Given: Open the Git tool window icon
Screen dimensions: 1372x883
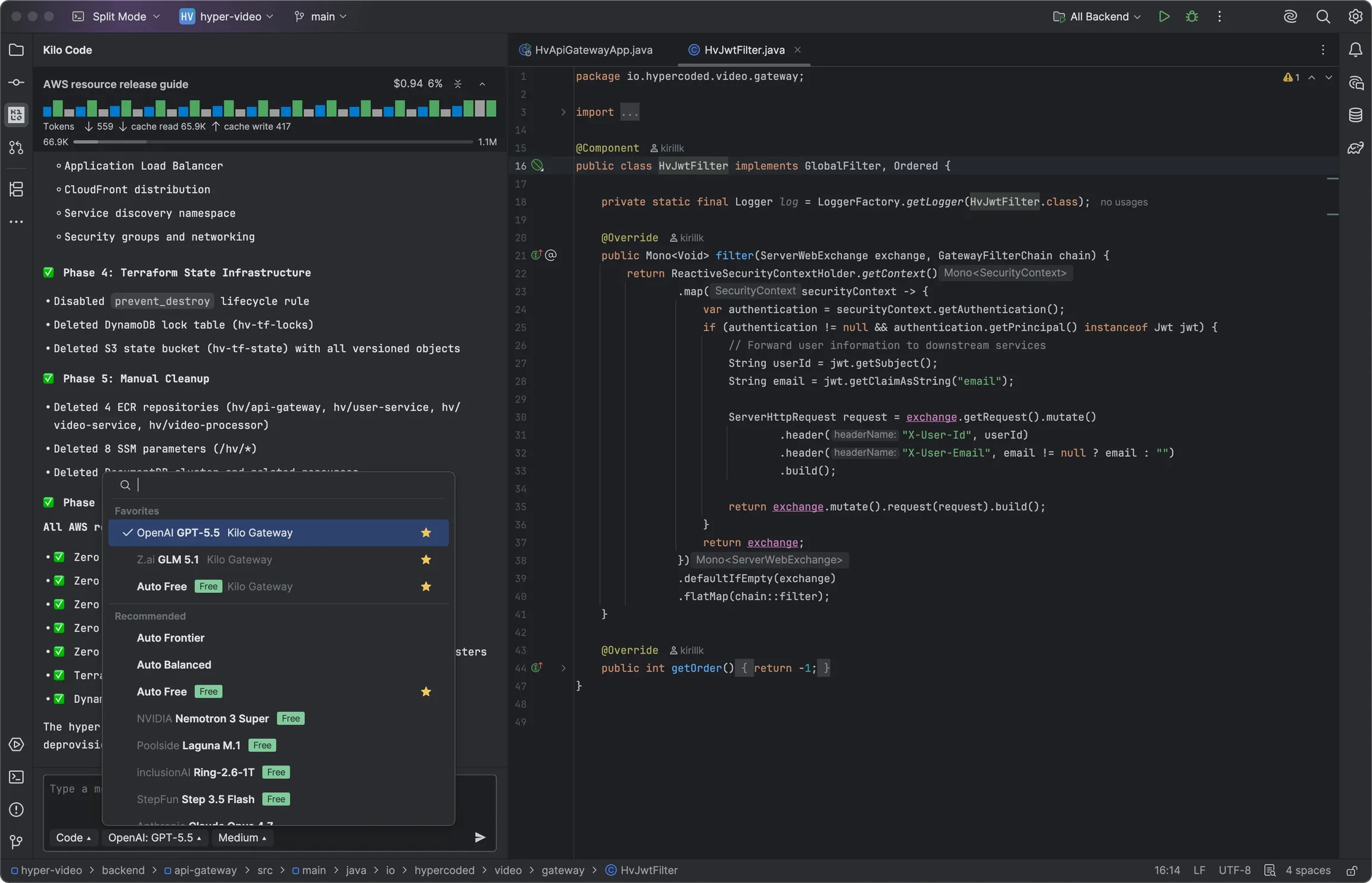Looking at the screenshot, I should click(x=16, y=842).
